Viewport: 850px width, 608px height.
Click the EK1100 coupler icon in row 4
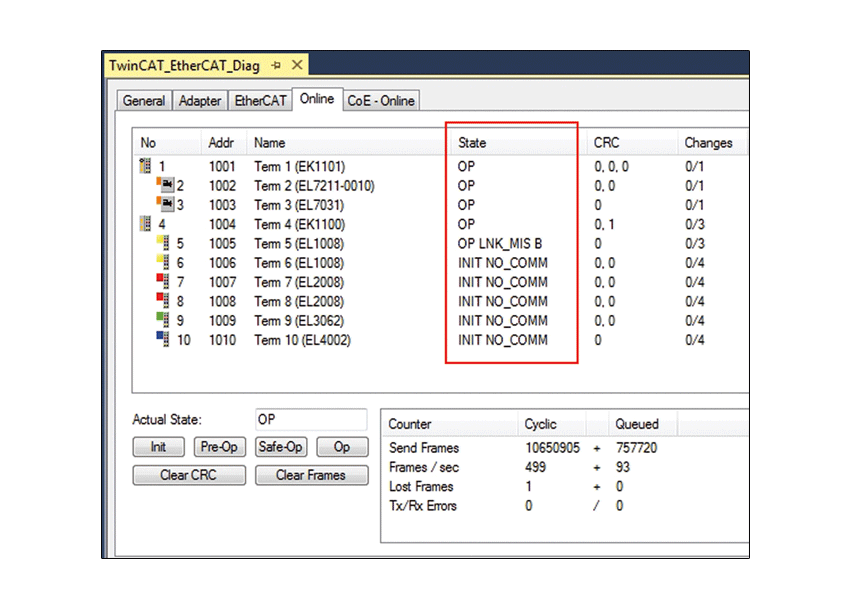(x=145, y=224)
